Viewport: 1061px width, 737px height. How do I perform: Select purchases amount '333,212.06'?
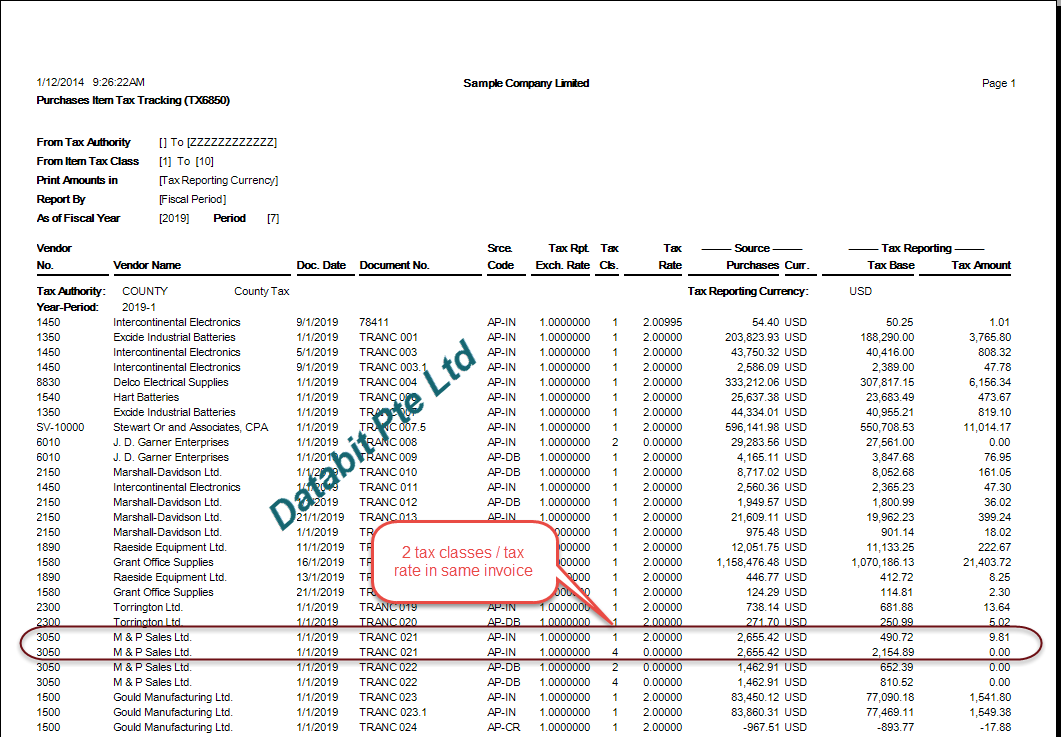point(751,382)
